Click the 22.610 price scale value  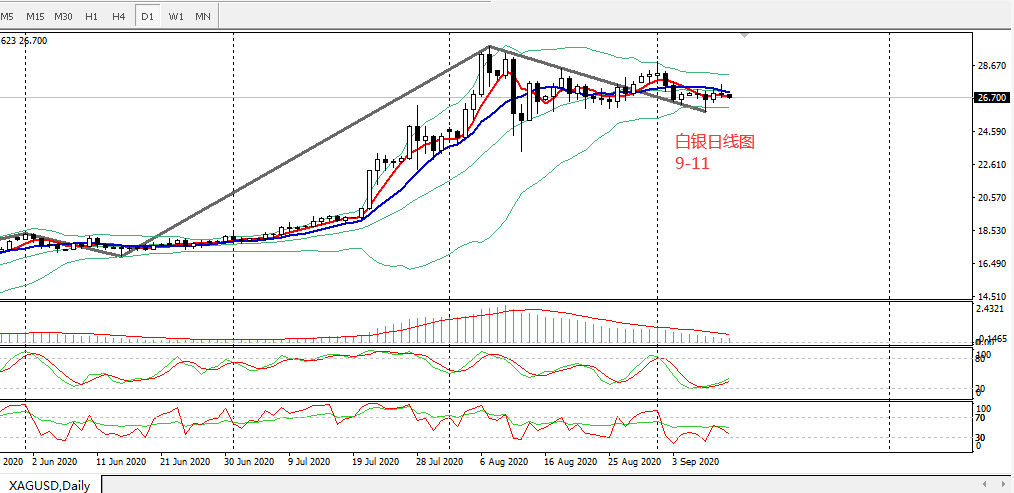[993, 164]
